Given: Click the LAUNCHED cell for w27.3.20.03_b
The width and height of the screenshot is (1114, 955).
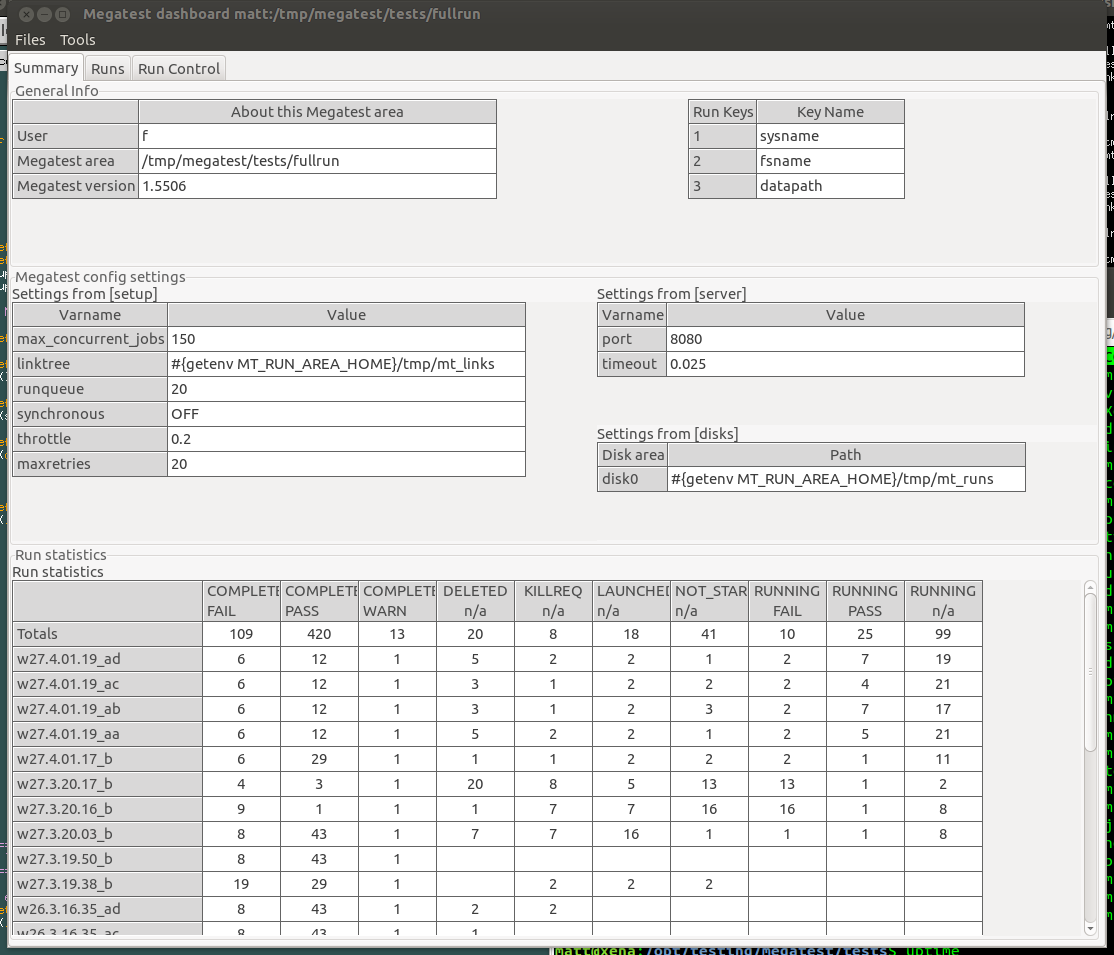Looking at the screenshot, I should (632, 833).
